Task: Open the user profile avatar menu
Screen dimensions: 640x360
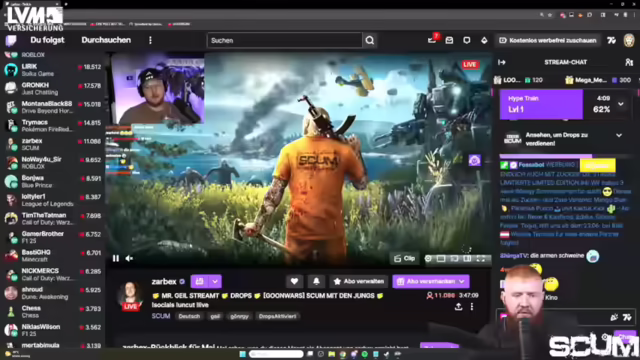Action: [629, 40]
